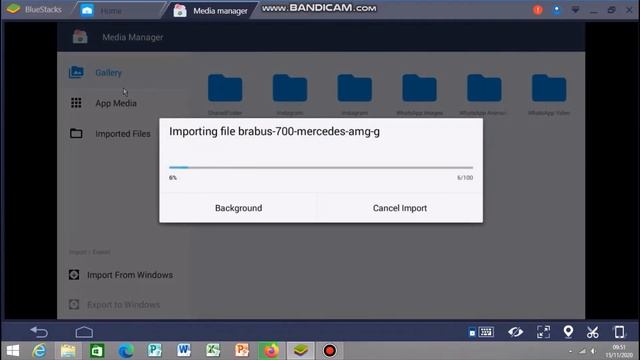Open the WhatsApp Video folder

pos(549,94)
